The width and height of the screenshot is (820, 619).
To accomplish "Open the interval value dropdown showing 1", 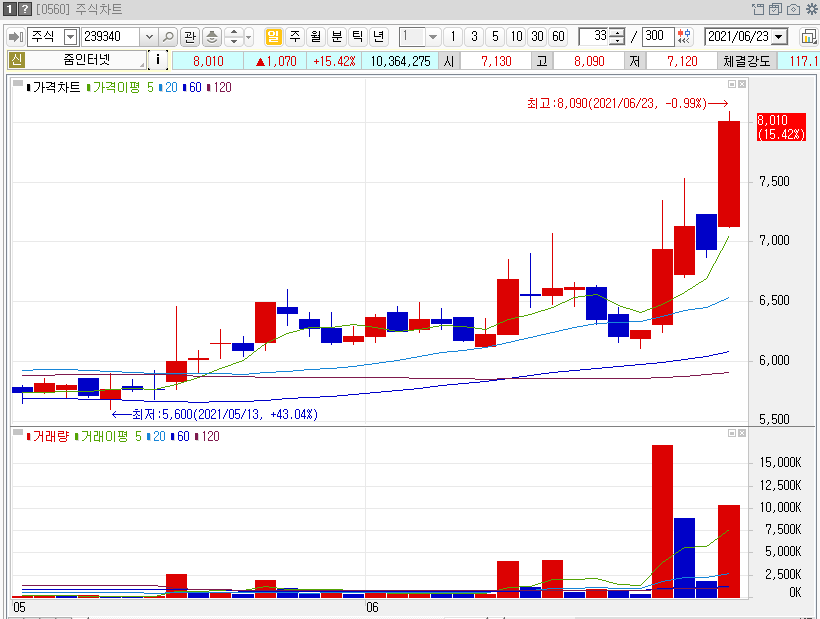I will 432,37.
